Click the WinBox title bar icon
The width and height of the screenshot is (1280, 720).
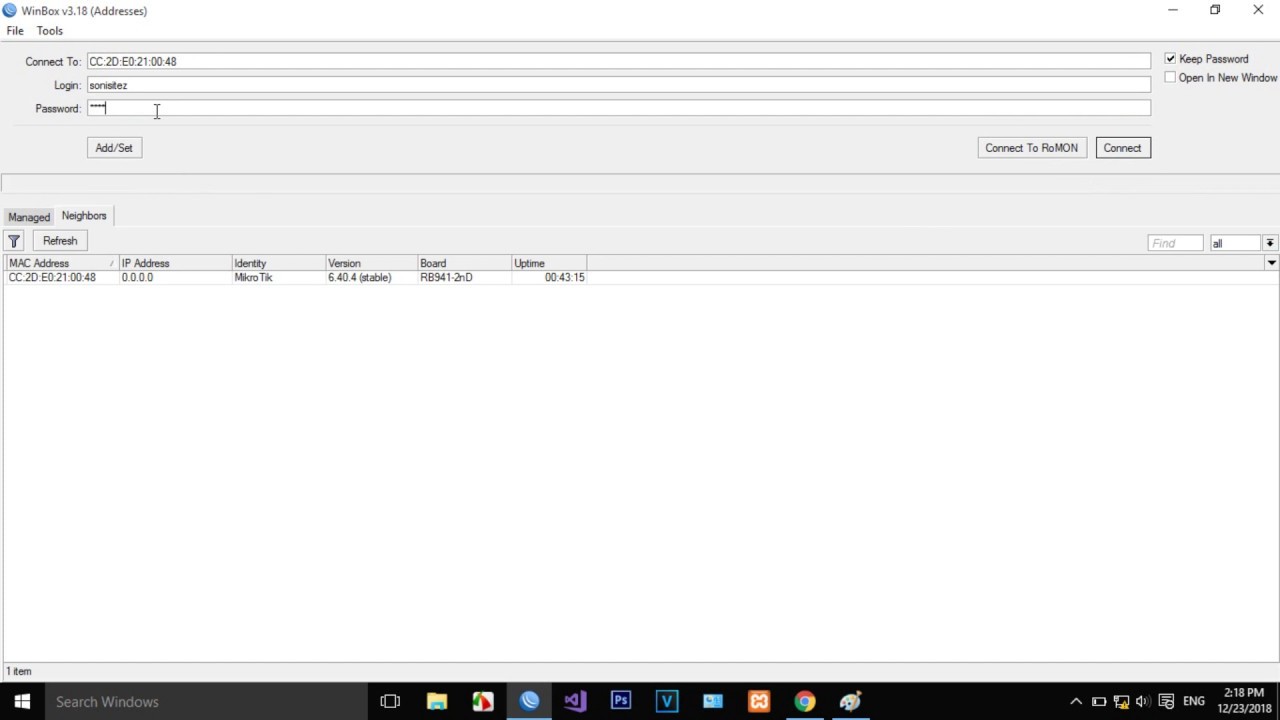10,10
